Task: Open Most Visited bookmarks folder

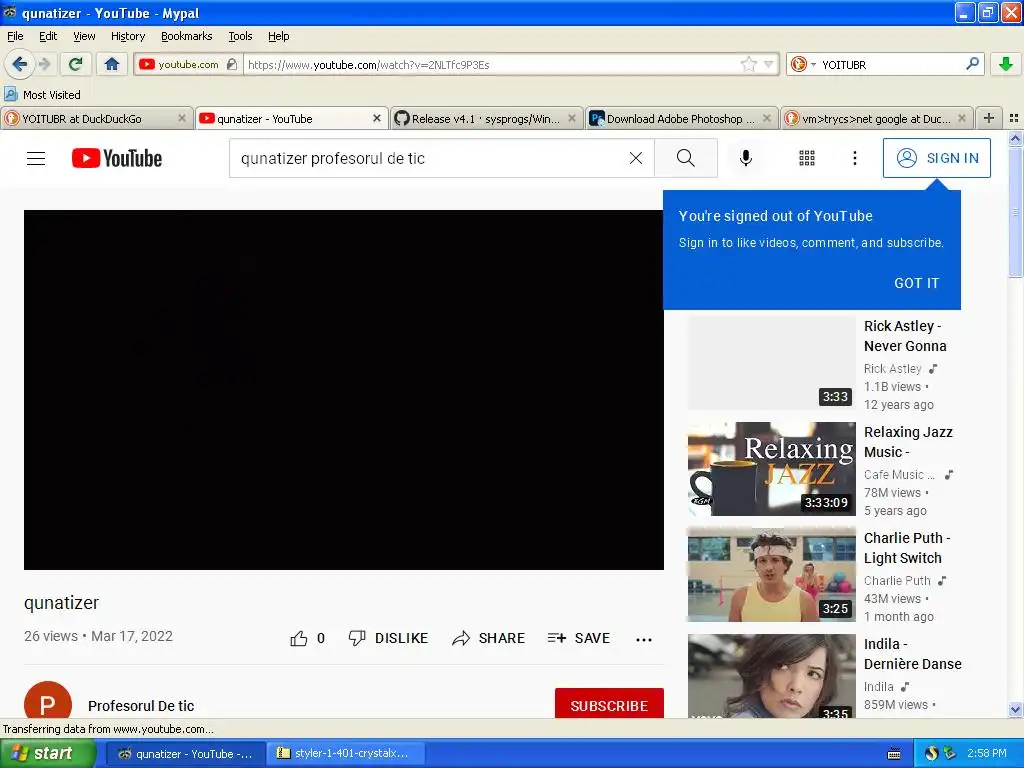Action: click(42, 95)
